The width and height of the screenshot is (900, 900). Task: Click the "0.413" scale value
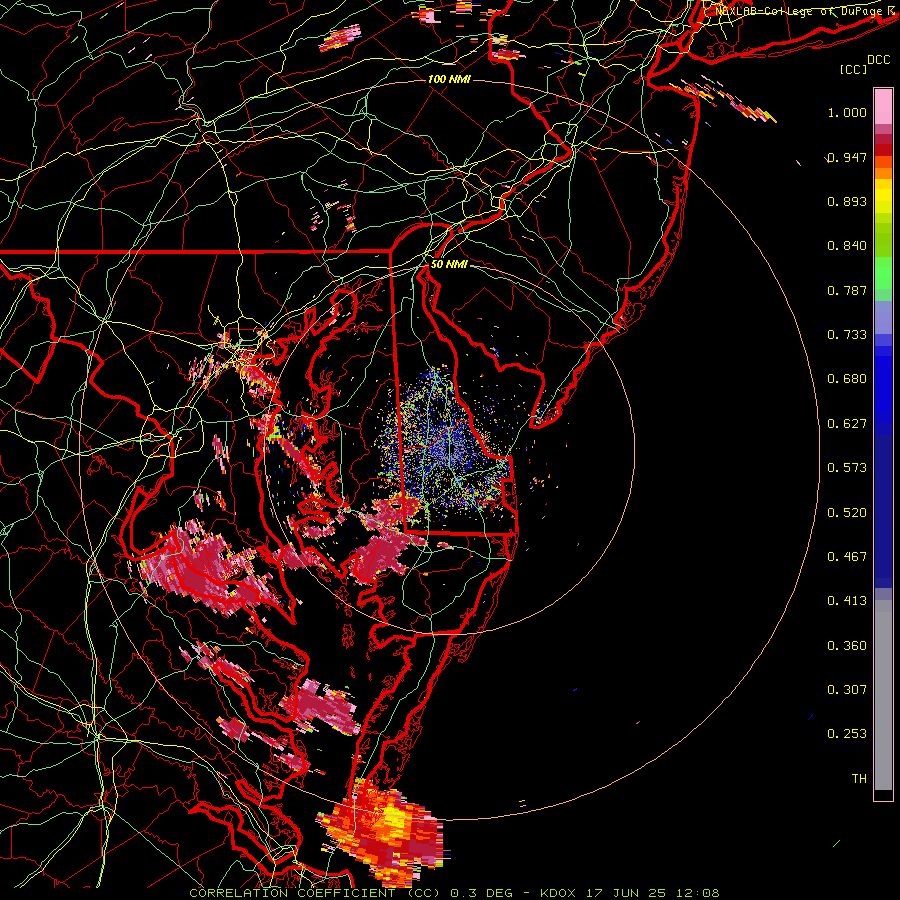coord(847,601)
